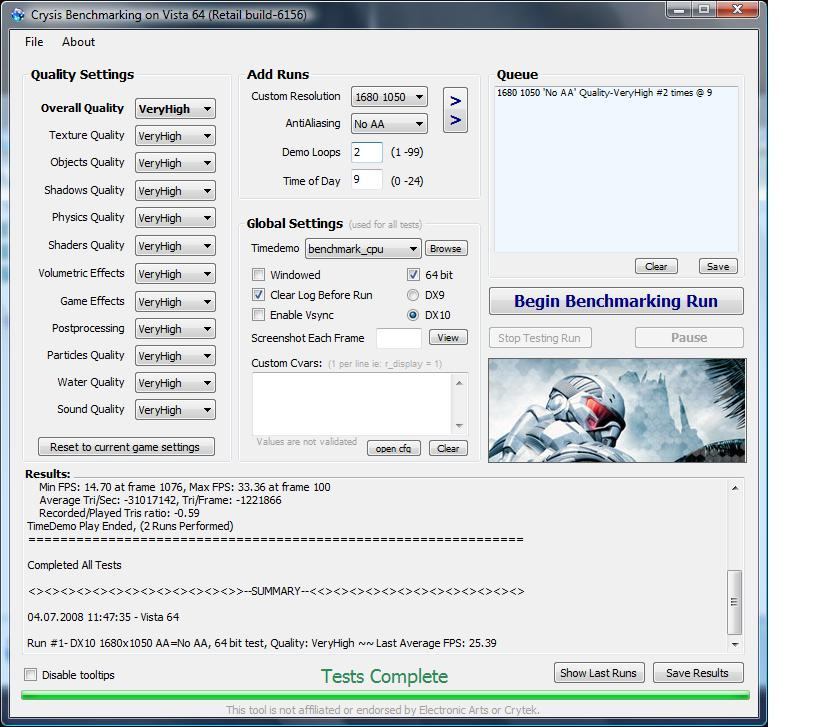Click the Time of Day input field
The image size is (840, 727).
(x=367, y=179)
